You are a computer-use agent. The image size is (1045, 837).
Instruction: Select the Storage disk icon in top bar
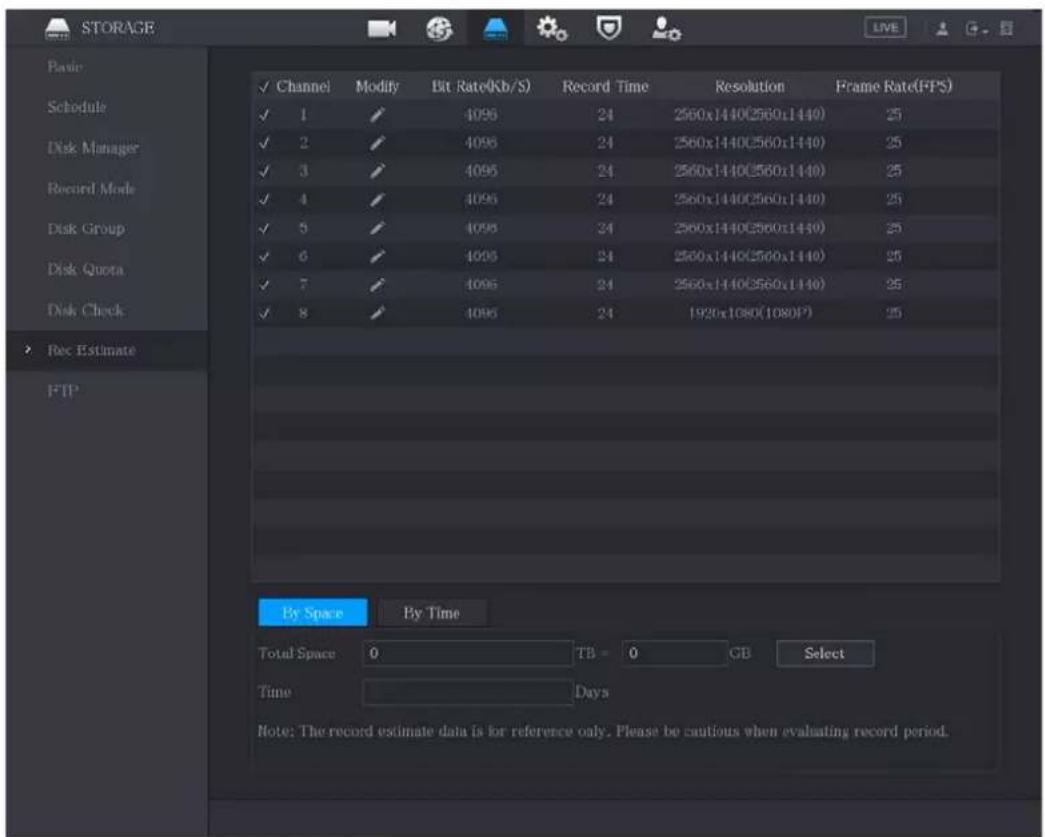[x=495, y=29]
